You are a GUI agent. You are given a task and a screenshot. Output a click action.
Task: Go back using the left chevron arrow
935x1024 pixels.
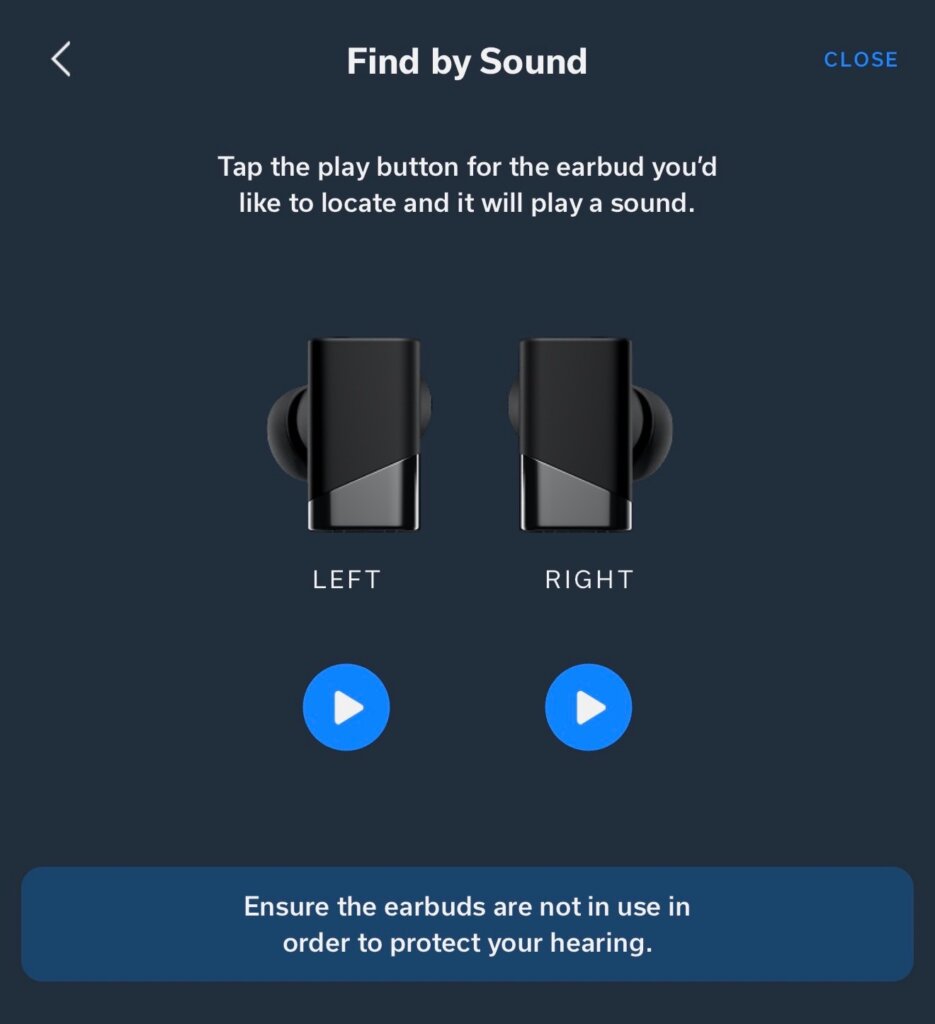[x=61, y=59]
